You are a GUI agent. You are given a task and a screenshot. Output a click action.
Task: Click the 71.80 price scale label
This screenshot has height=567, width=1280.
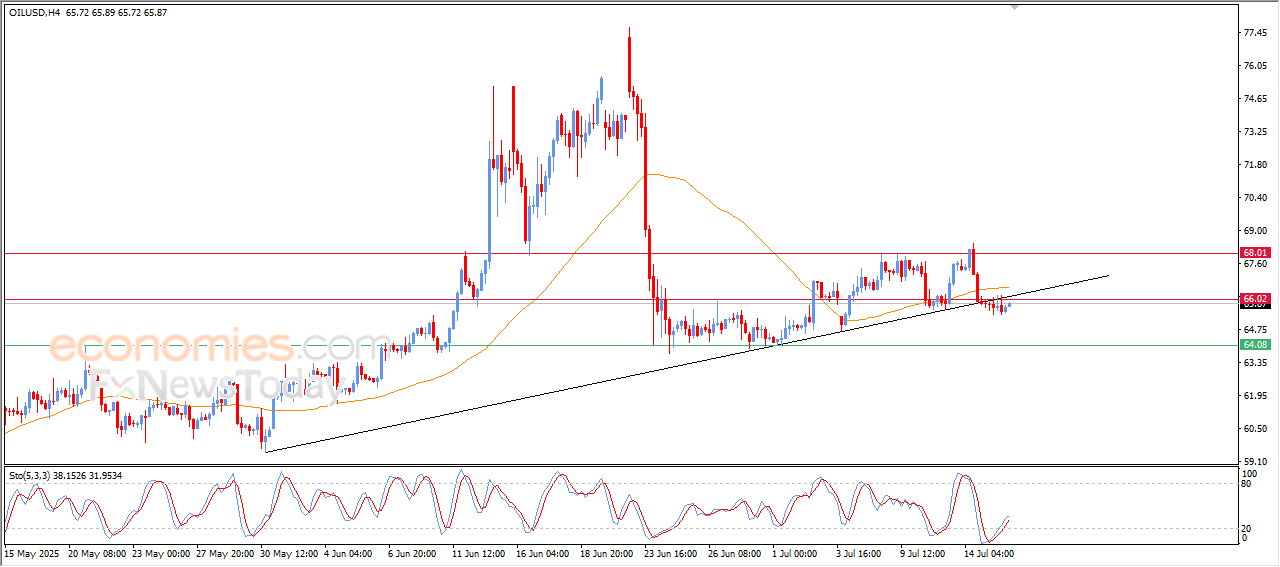(1256, 165)
